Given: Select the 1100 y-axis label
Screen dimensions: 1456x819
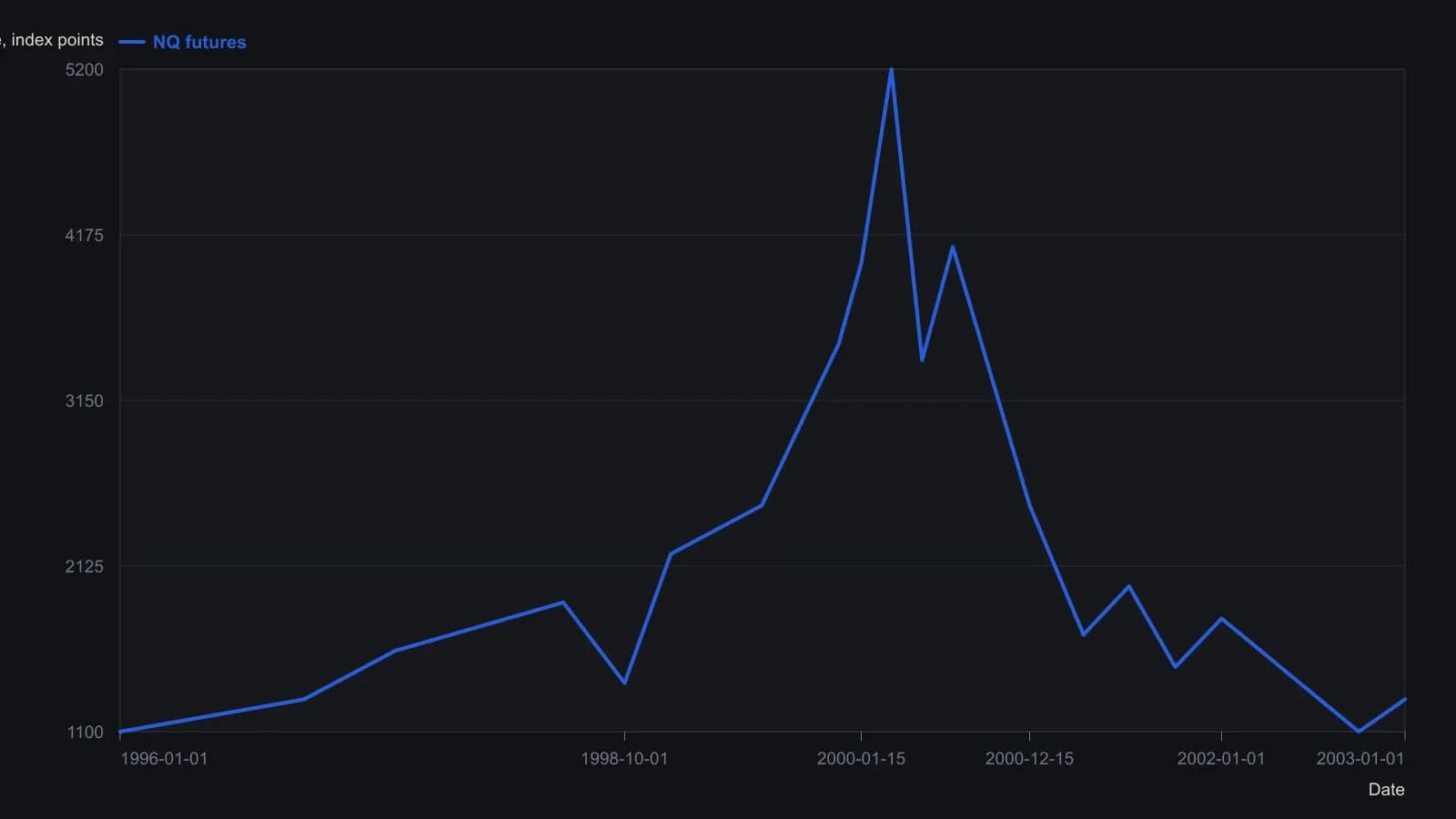Looking at the screenshot, I should 86,732.
